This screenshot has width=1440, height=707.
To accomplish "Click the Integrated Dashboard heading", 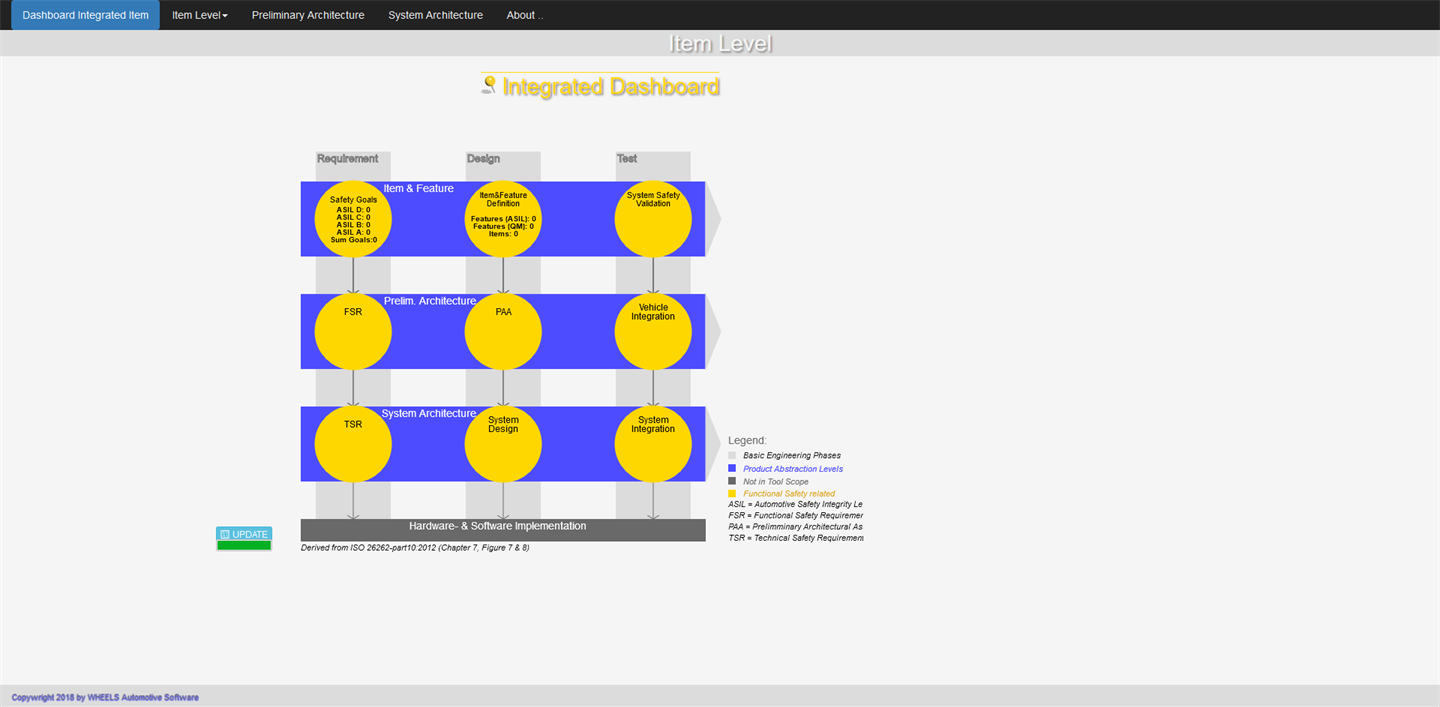I will pyautogui.click(x=611, y=87).
